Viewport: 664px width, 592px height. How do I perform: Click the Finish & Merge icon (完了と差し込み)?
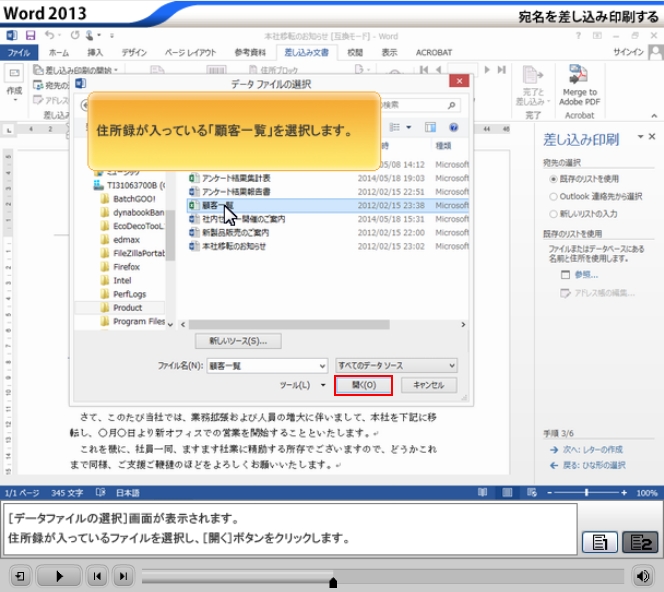532,75
